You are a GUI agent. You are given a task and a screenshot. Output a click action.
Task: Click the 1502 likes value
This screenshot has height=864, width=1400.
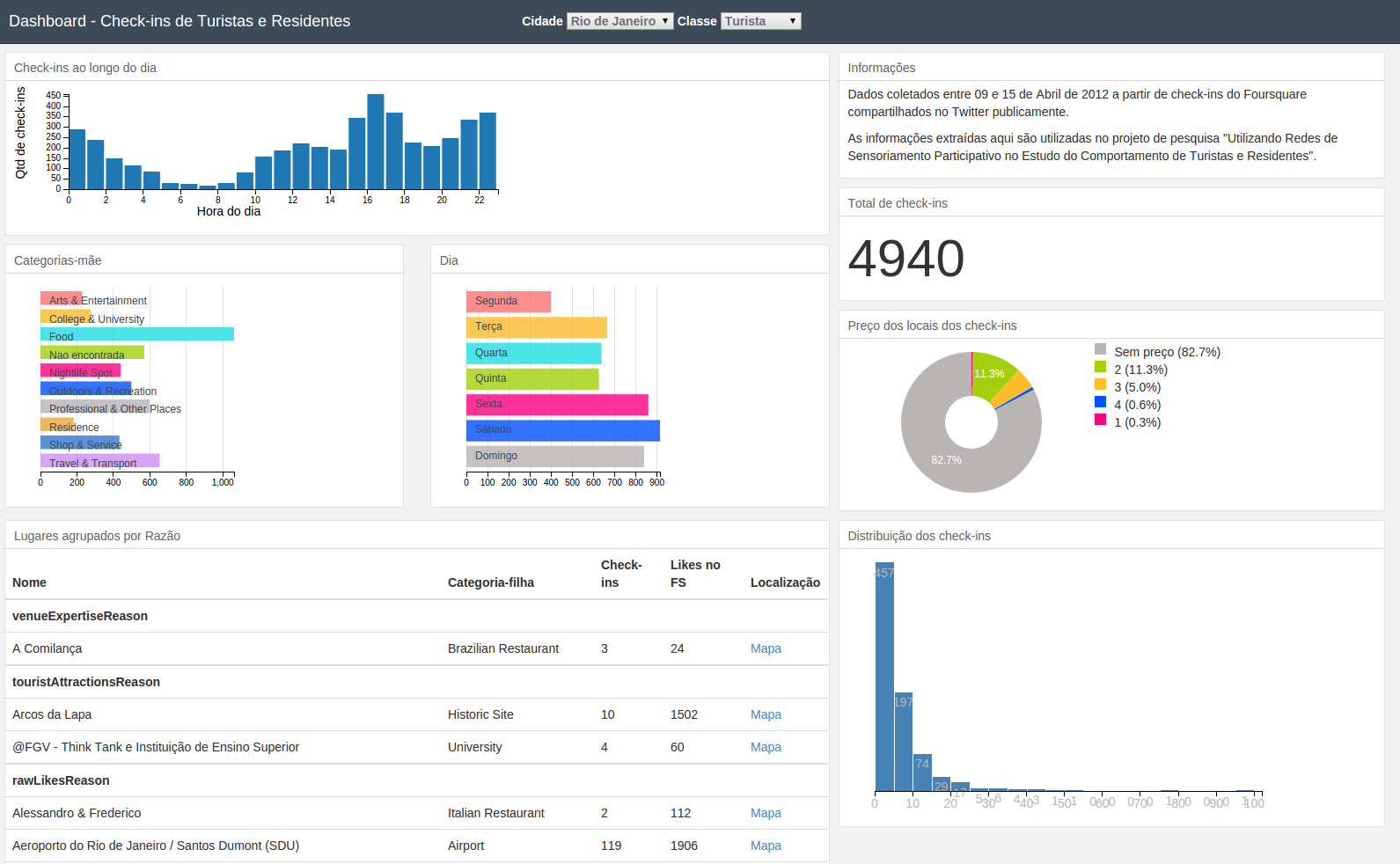coord(684,714)
